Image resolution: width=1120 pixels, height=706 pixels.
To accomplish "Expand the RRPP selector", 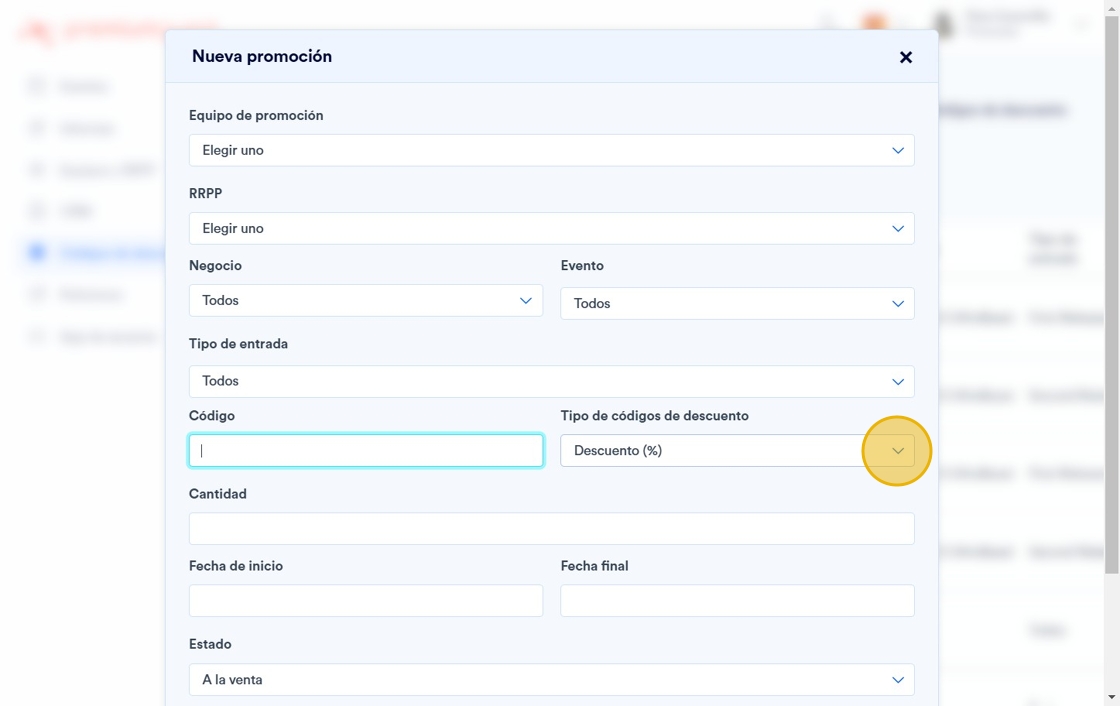I will pyautogui.click(x=551, y=228).
